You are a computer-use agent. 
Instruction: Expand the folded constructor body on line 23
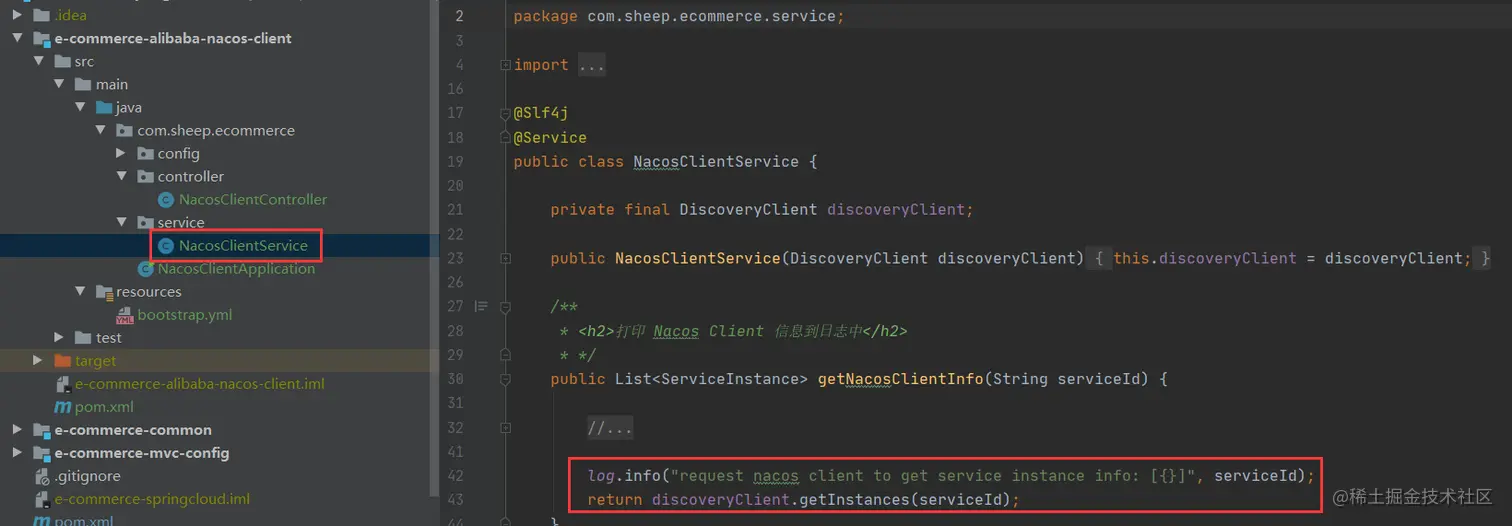(x=505, y=258)
